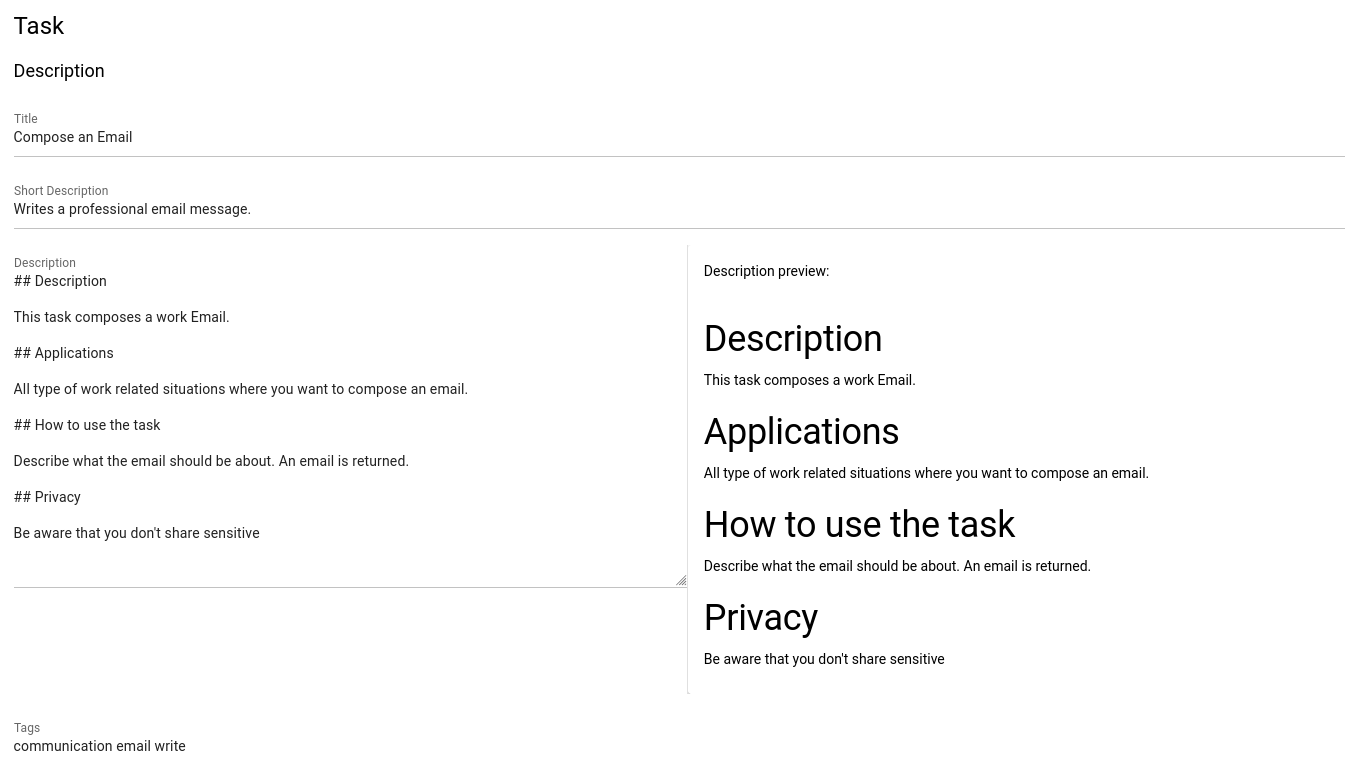This screenshot has width=1345, height=760.
Task: Click the textarea resize handle icon
Action: 681,580
